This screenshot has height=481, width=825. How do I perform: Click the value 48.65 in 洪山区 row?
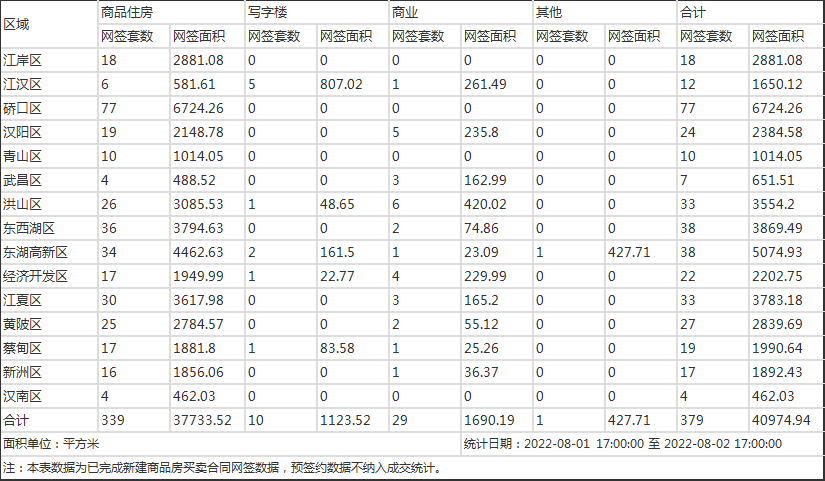[x=337, y=204]
